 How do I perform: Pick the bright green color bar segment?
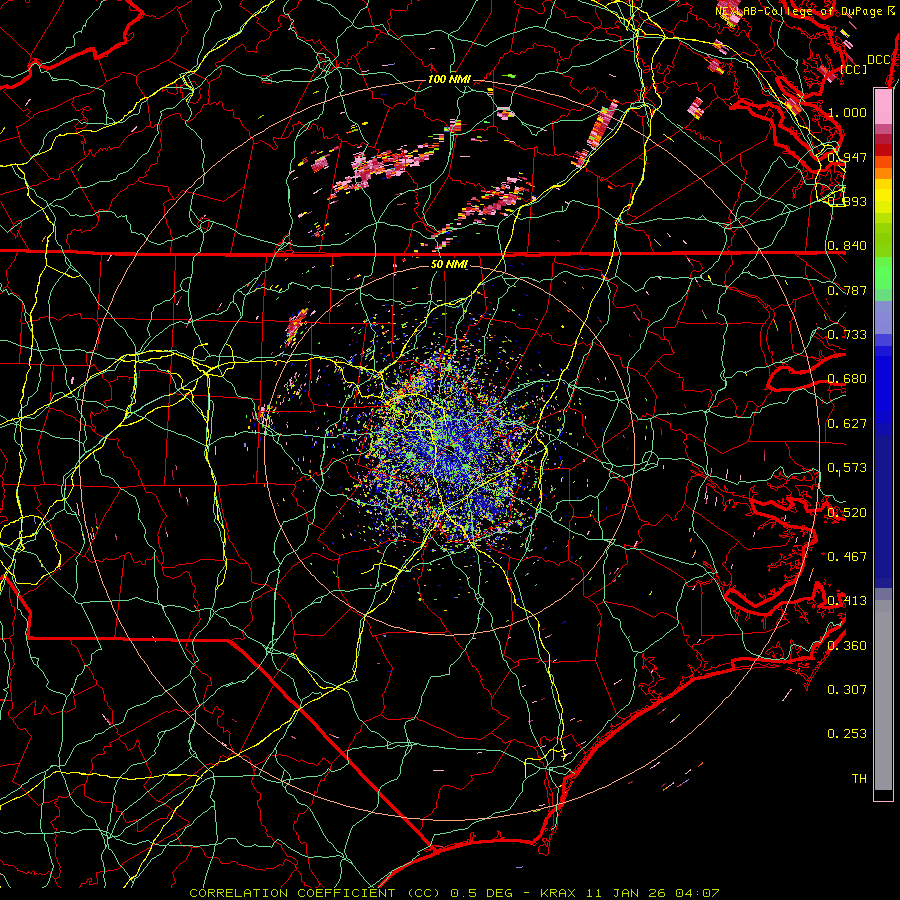pyautogui.click(x=883, y=273)
